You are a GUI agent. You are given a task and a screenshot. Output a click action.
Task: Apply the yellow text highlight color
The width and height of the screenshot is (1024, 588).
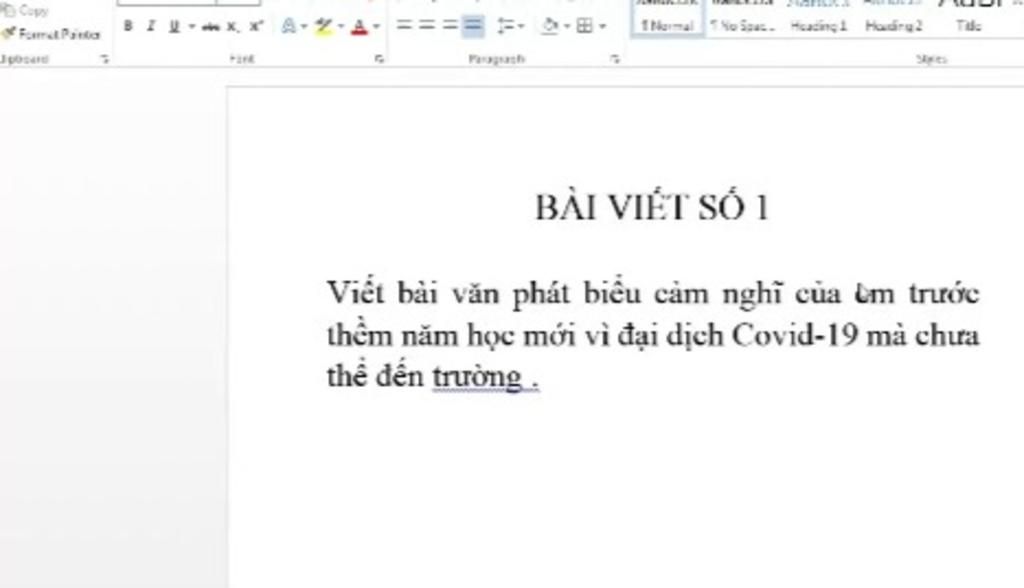[x=323, y=26]
